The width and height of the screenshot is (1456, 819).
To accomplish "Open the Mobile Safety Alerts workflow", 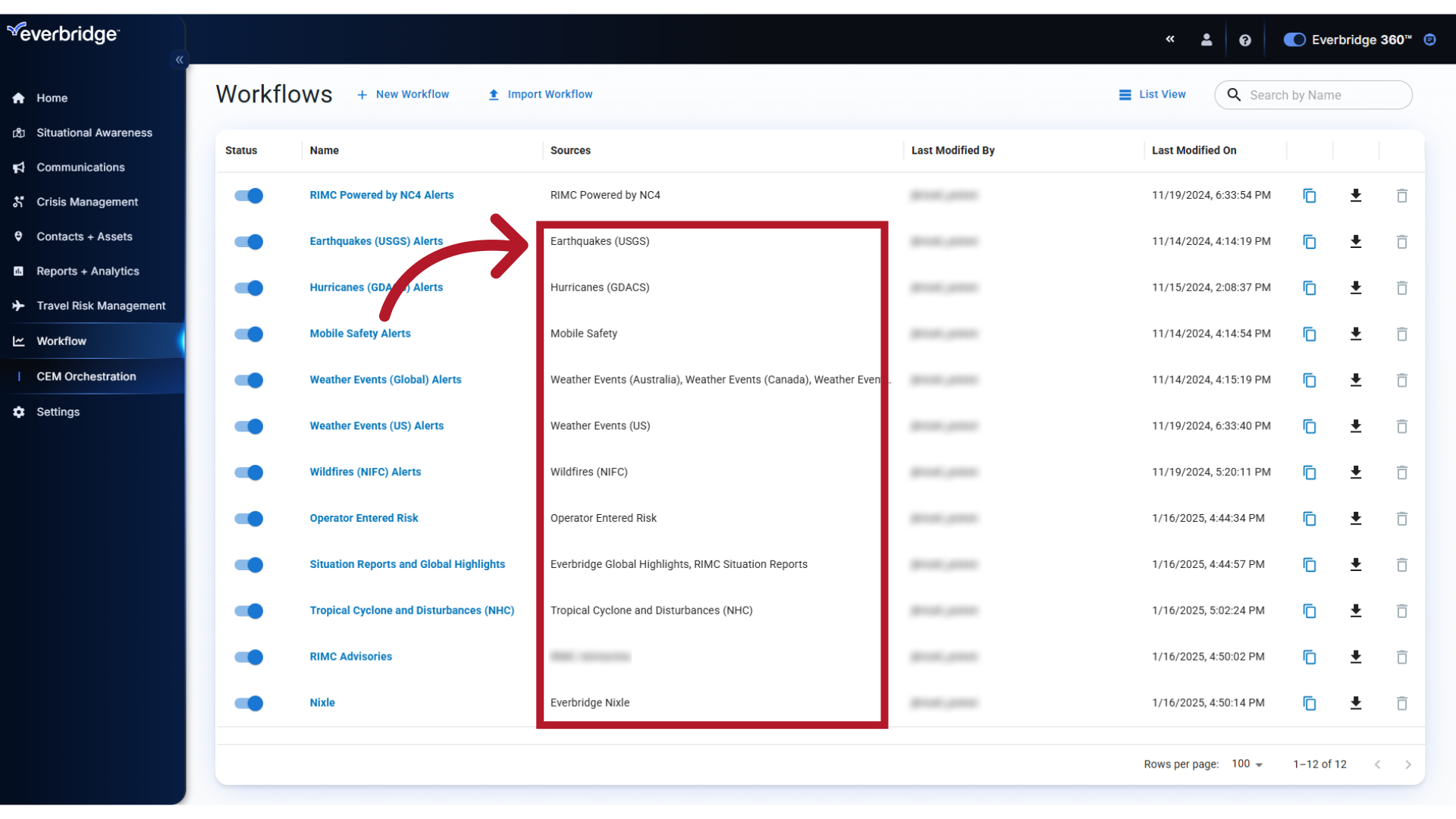I will click(359, 334).
